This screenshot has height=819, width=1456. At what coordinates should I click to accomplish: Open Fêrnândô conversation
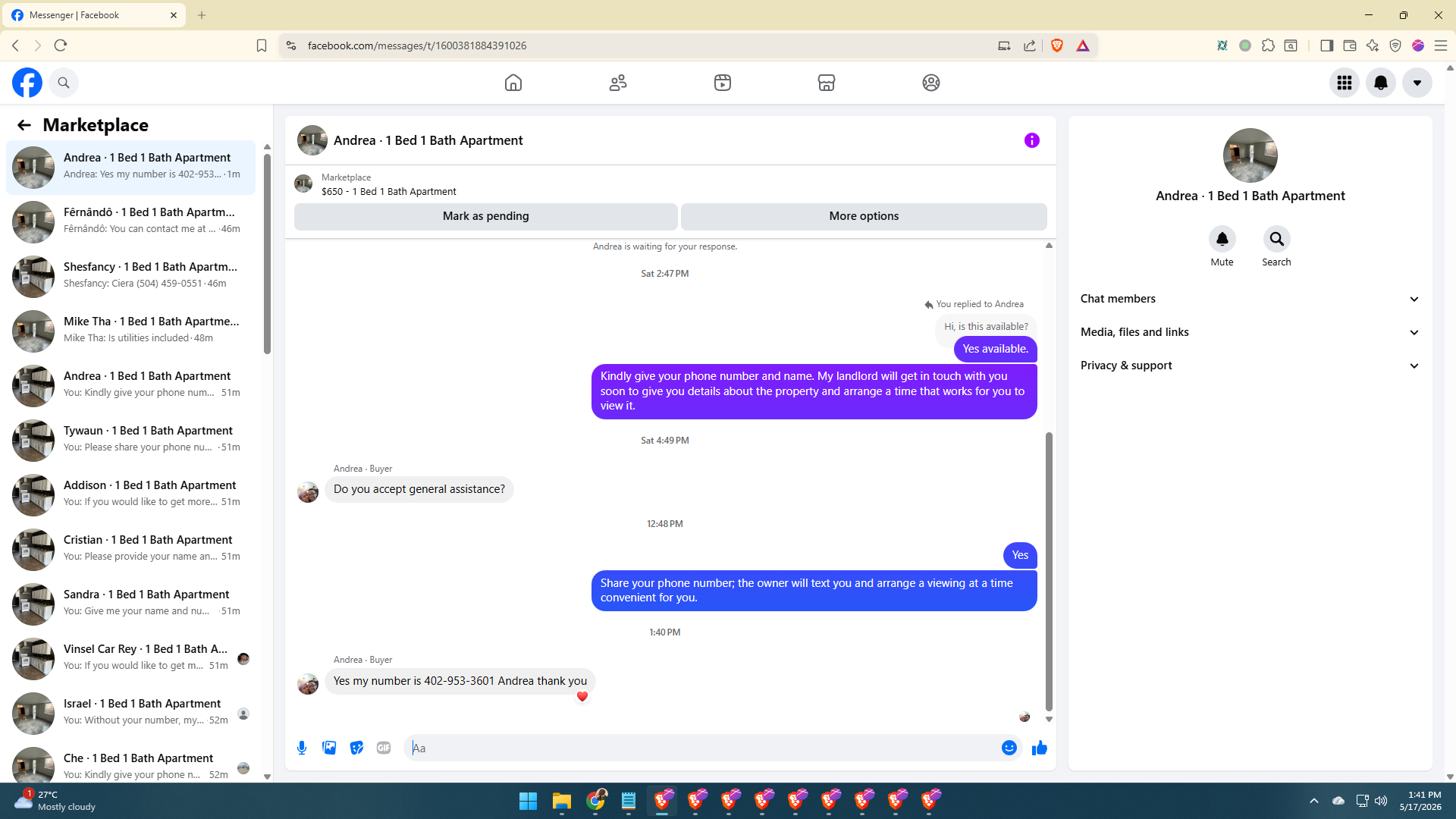[131, 222]
